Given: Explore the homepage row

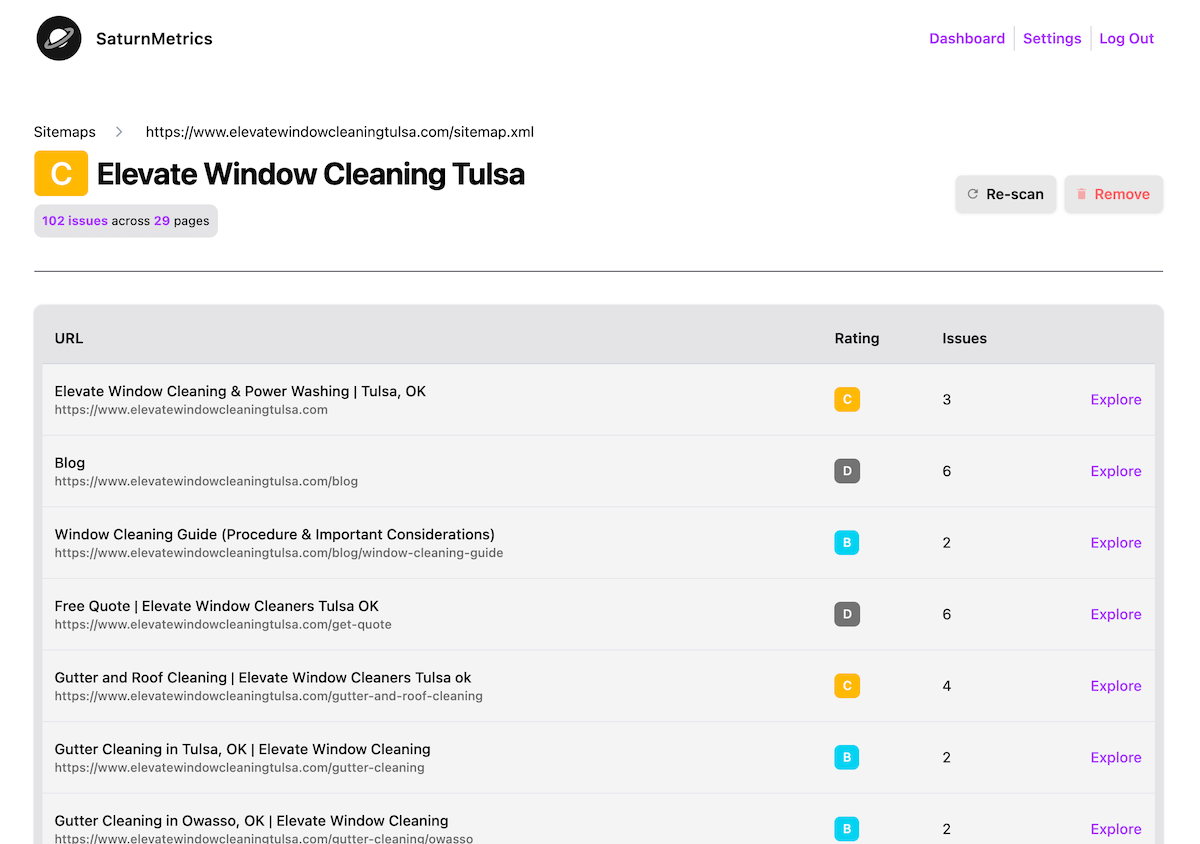Looking at the screenshot, I should [x=1116, y=400].
